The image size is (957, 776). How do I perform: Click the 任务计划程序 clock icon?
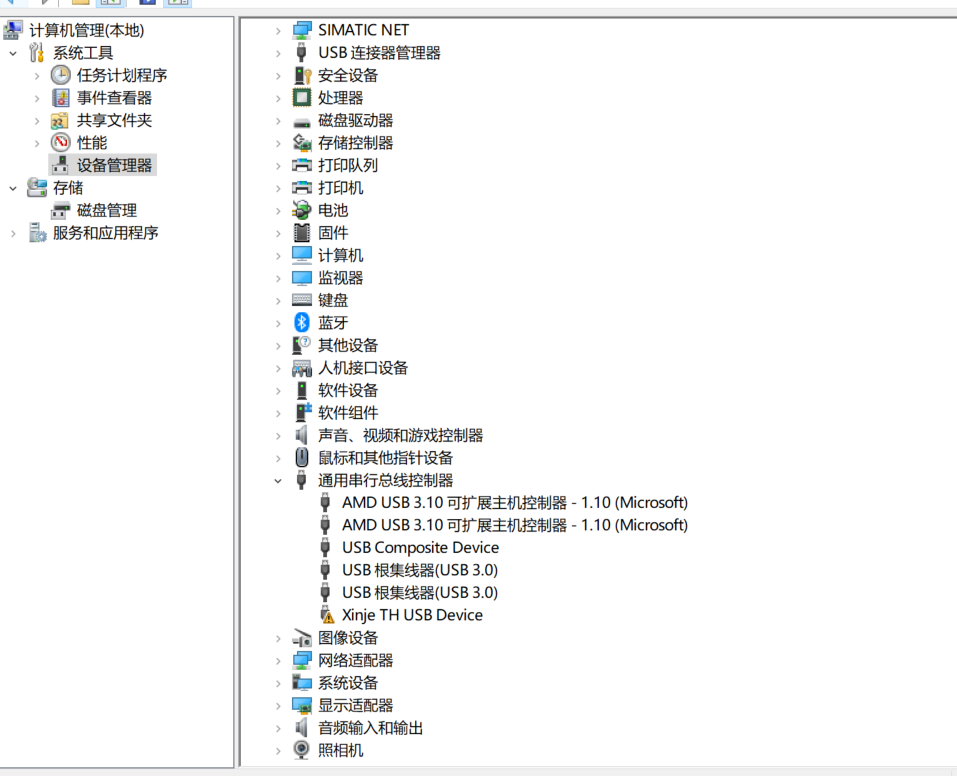pos(61,75)
